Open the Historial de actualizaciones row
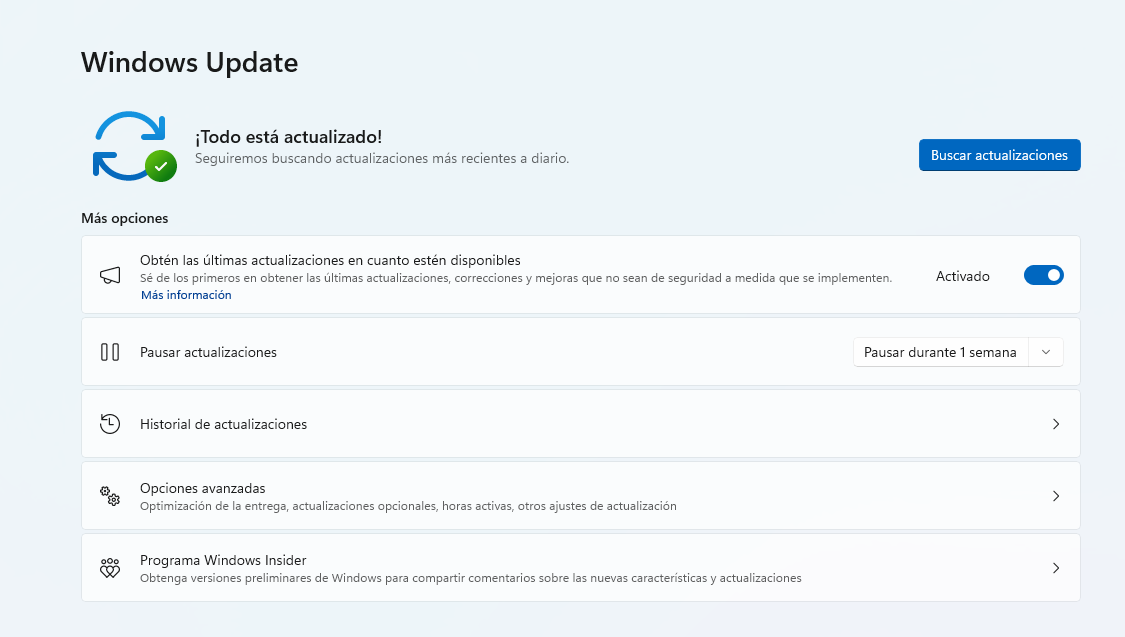The image size is (1125, 637). [x=580, y=424]
